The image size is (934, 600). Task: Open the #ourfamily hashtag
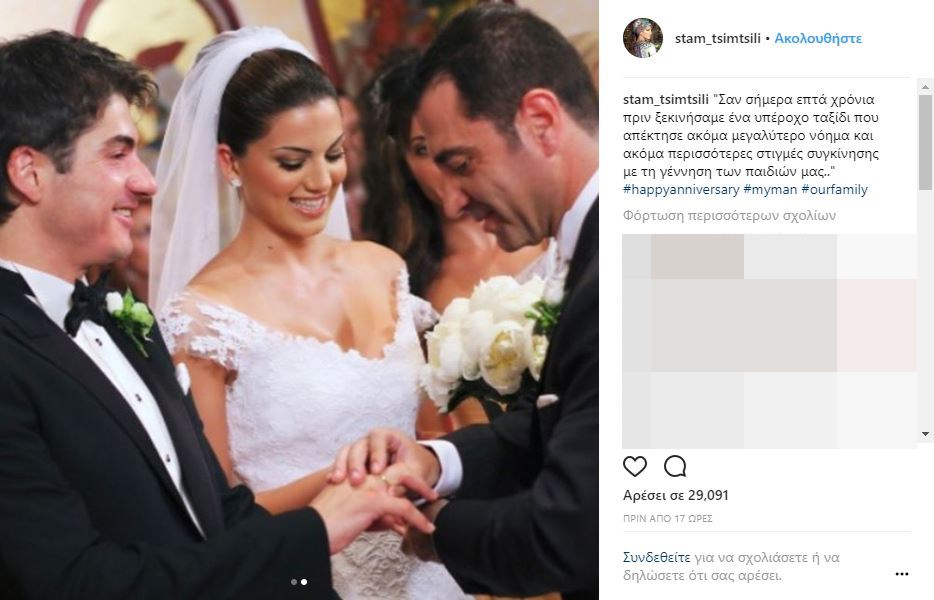click(x=835, y=189)
